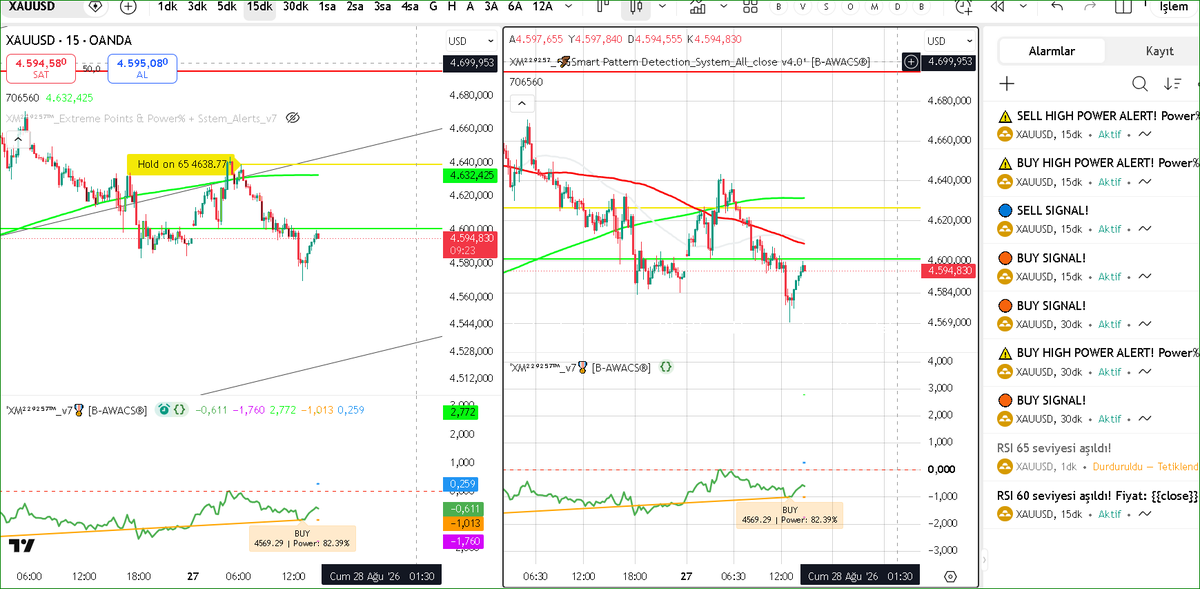Viewport: 1200px width, 589px height.
Task: Click the add symbol plus icon
Action: 127,6
